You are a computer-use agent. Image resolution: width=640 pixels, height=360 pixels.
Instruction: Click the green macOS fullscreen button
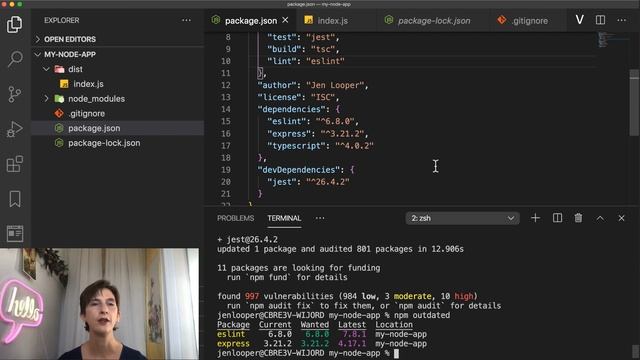pyautogui.click(x=20, y=4)
